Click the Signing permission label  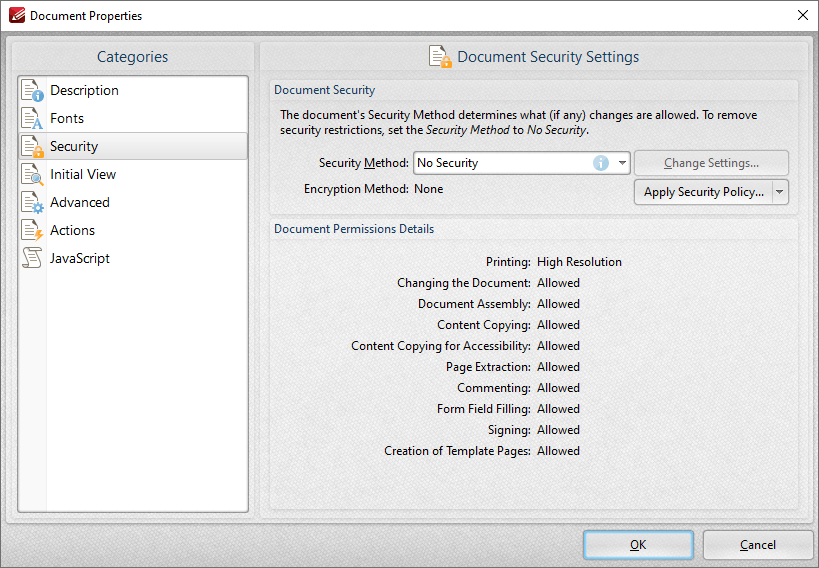509,430
